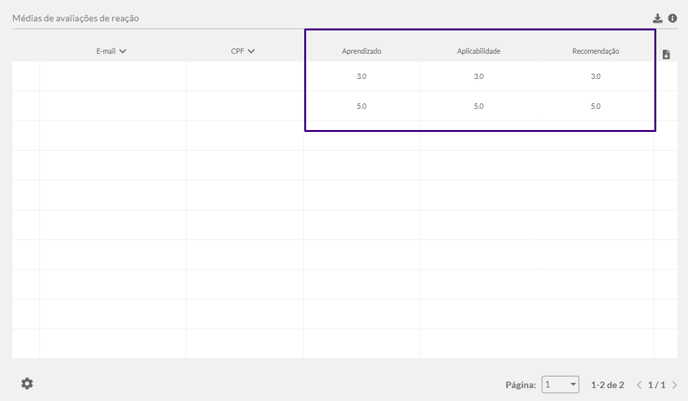
Task: Click the download icon in the top right
Action: 658,18
